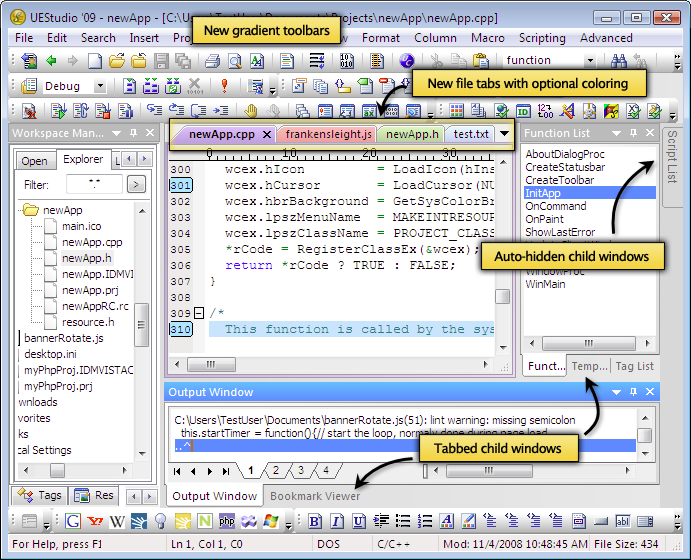Paste from the clipboard icon
Image resolution: width=691 pixels, height=560 pixels.
coord(481,60)
